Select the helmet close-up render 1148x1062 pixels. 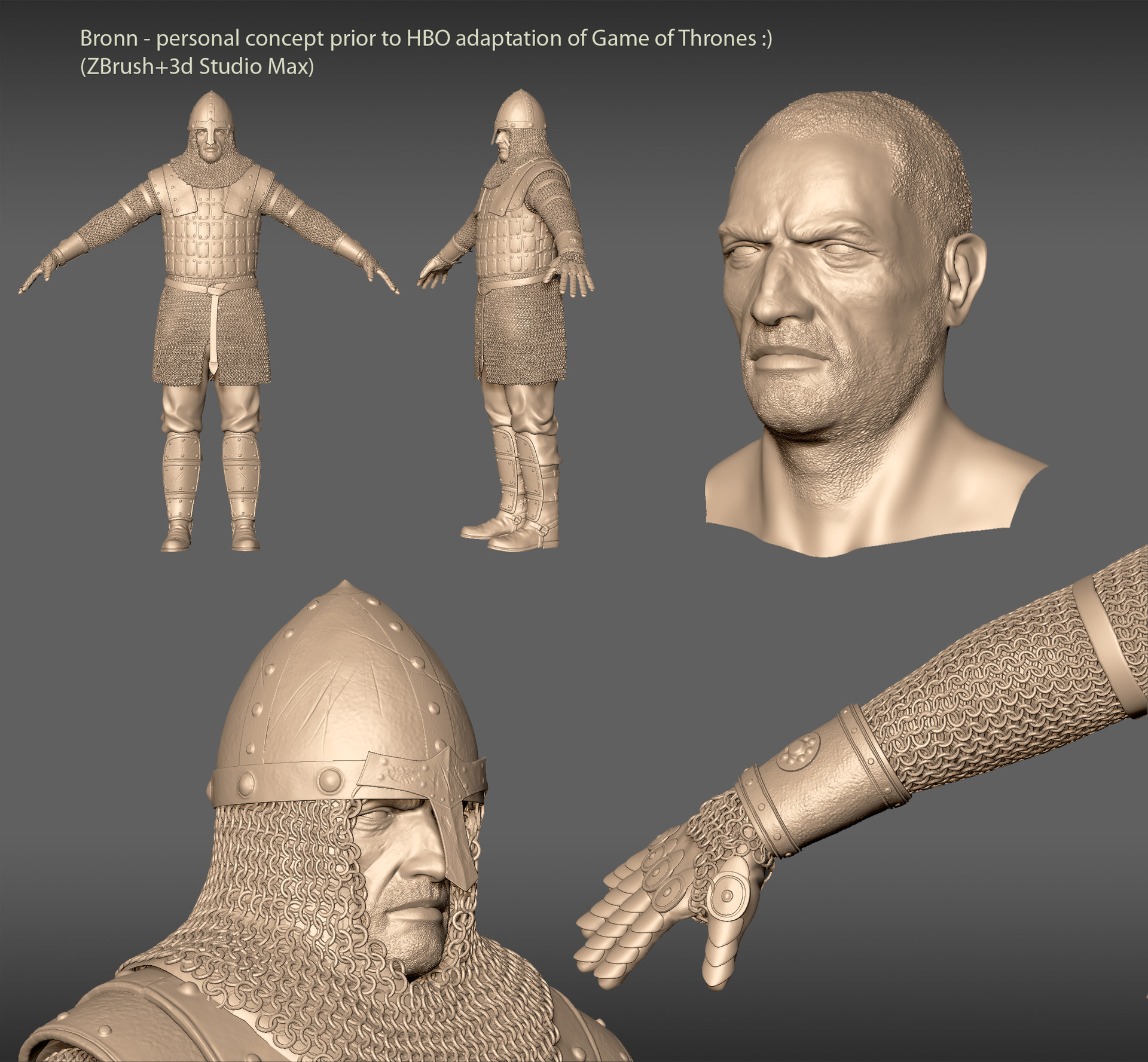(335, 777)
